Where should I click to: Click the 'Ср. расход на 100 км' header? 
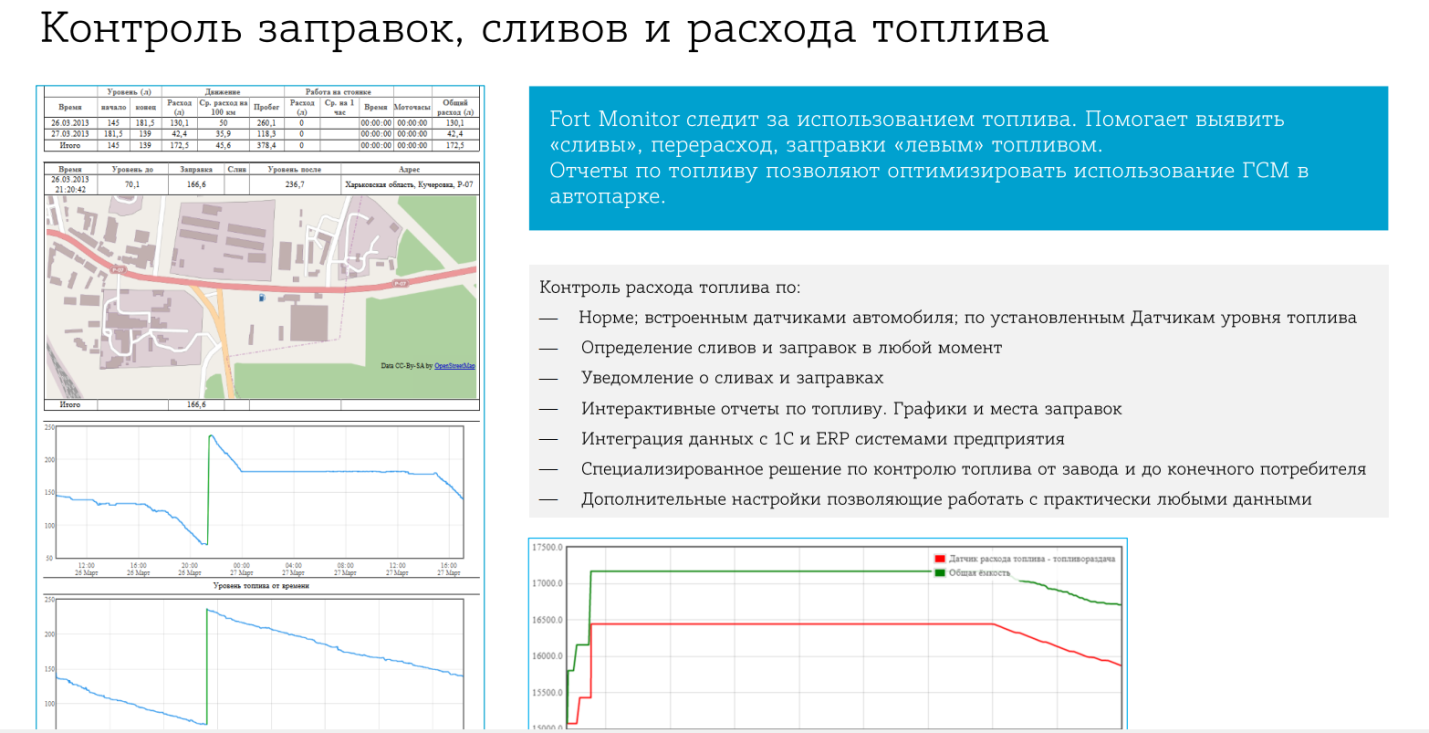point(223,107)
